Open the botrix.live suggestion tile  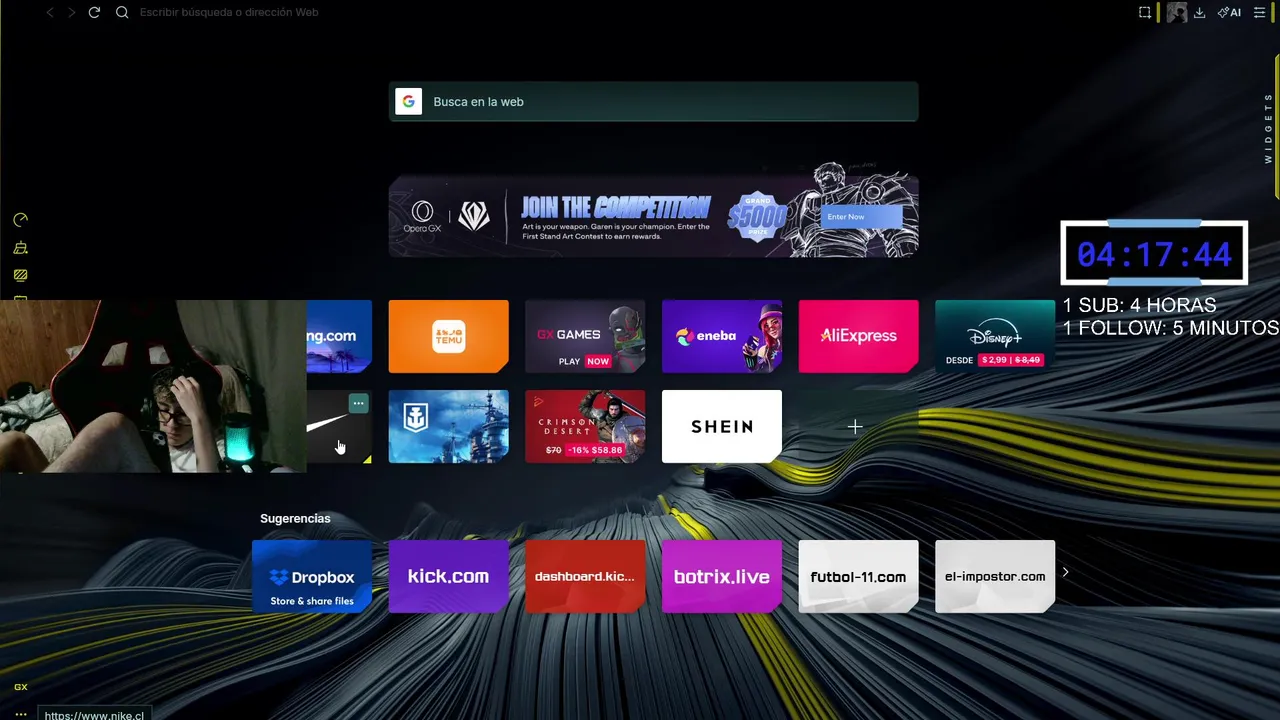coord(722,577)
